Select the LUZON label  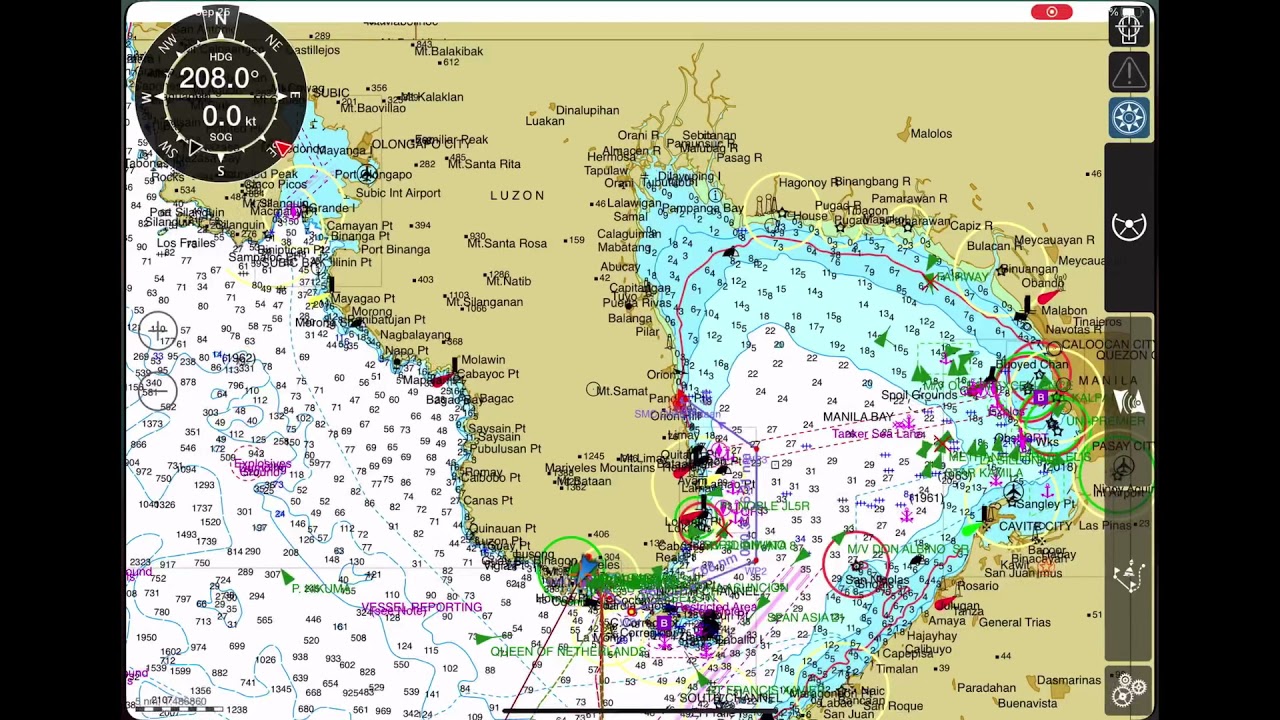(x=518, y=196)
